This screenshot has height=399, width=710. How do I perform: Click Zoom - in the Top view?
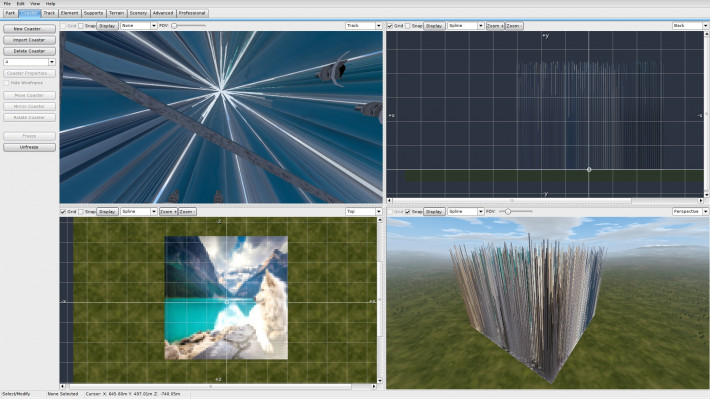point(187,212)
